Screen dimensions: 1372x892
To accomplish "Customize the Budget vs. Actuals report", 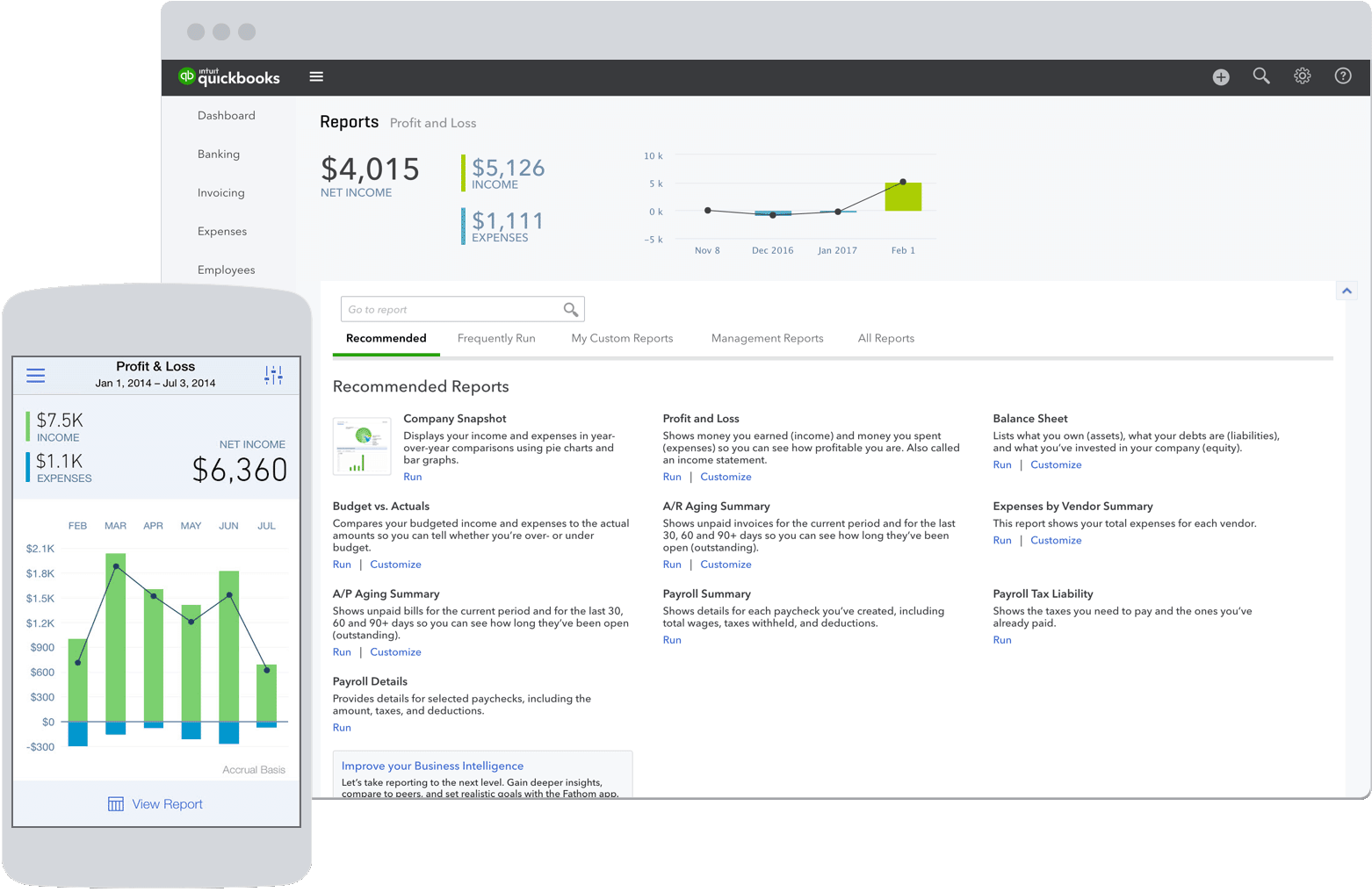I will (x=395, y=565).
